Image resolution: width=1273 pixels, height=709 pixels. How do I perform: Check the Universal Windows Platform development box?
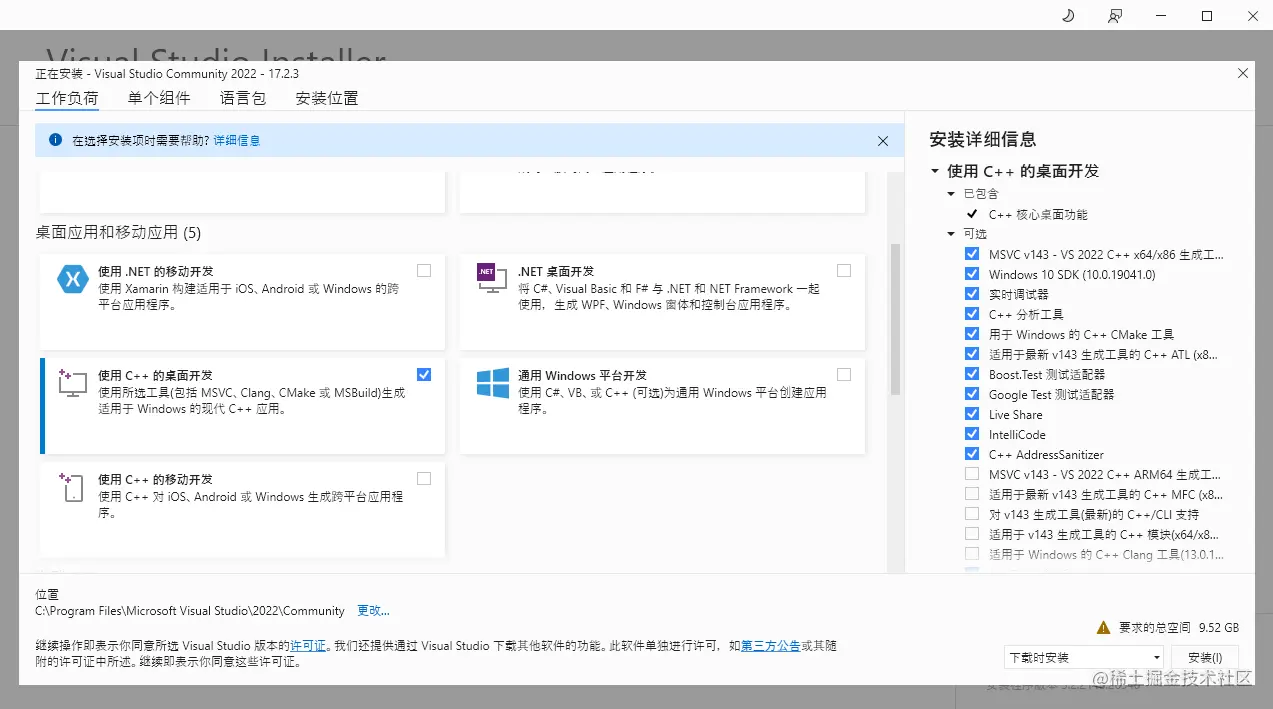coord(844,374)
